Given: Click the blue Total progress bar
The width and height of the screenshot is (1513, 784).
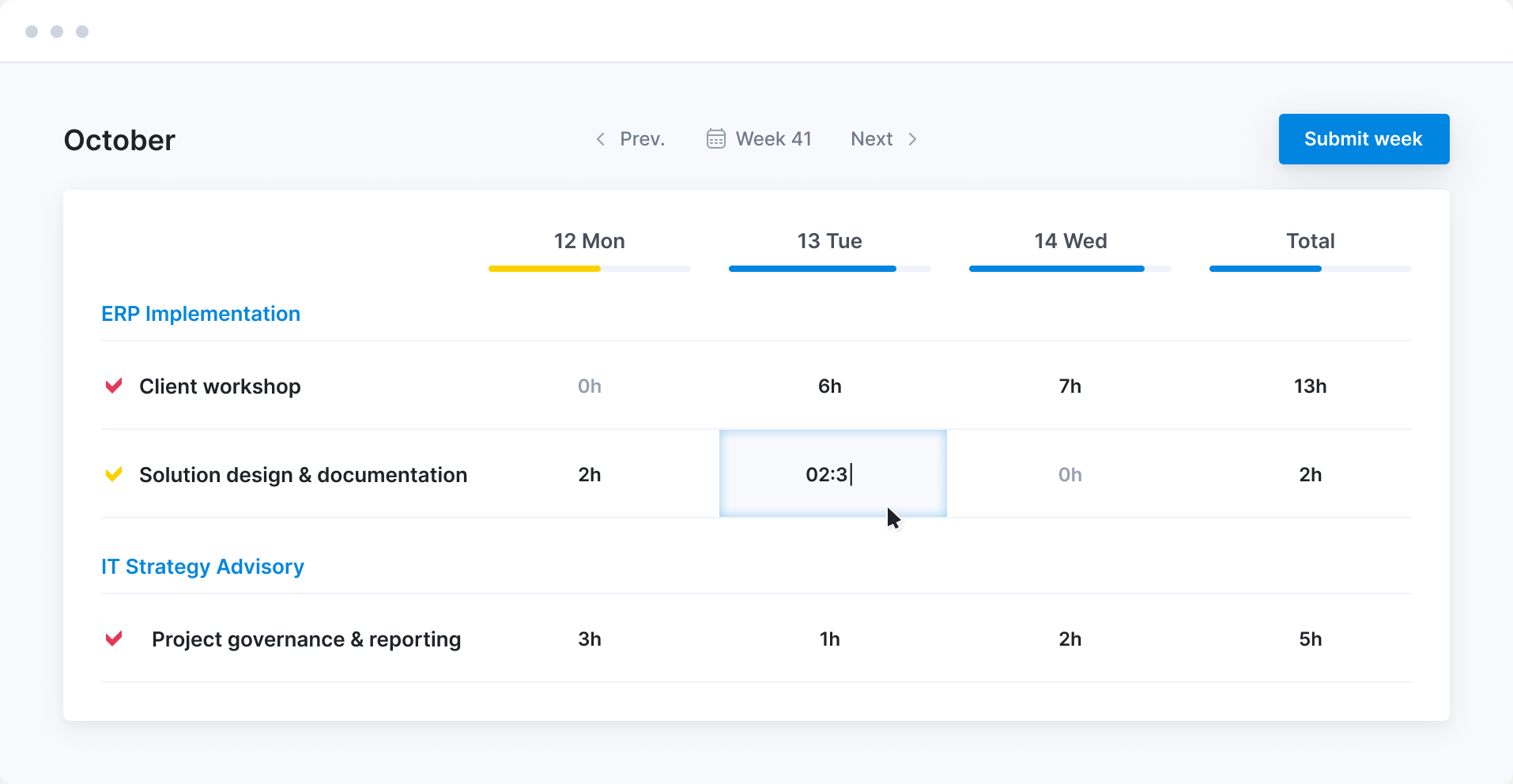Looking at the screenshot, I should pyautogui.click(x=1265, y=269).
